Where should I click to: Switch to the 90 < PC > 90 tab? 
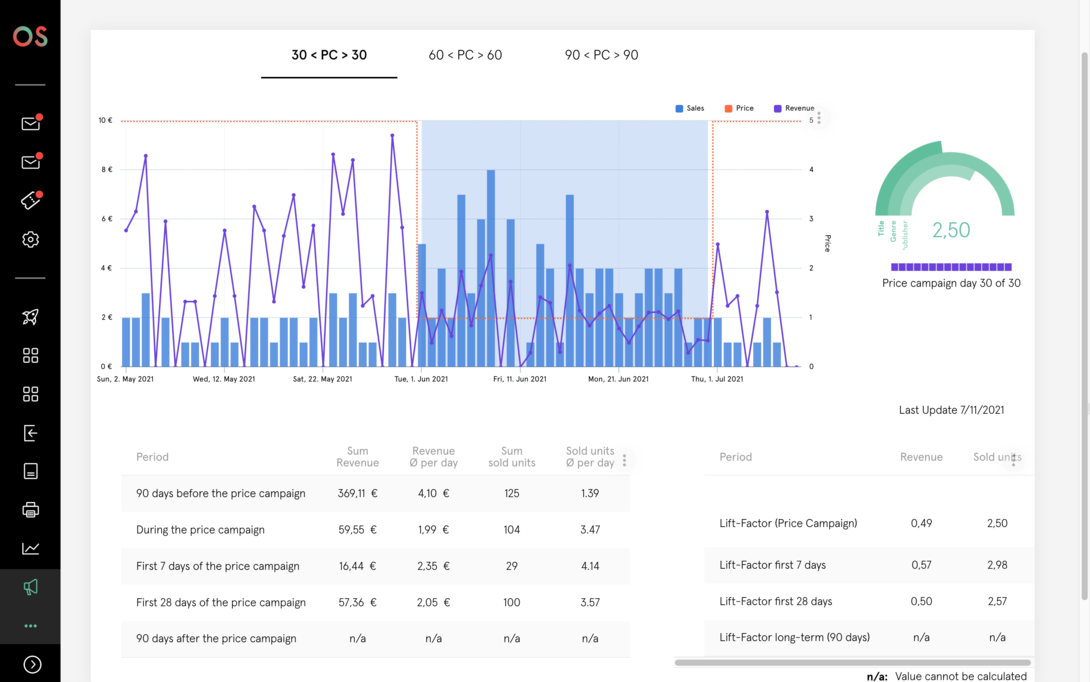(x=601, y=55)
